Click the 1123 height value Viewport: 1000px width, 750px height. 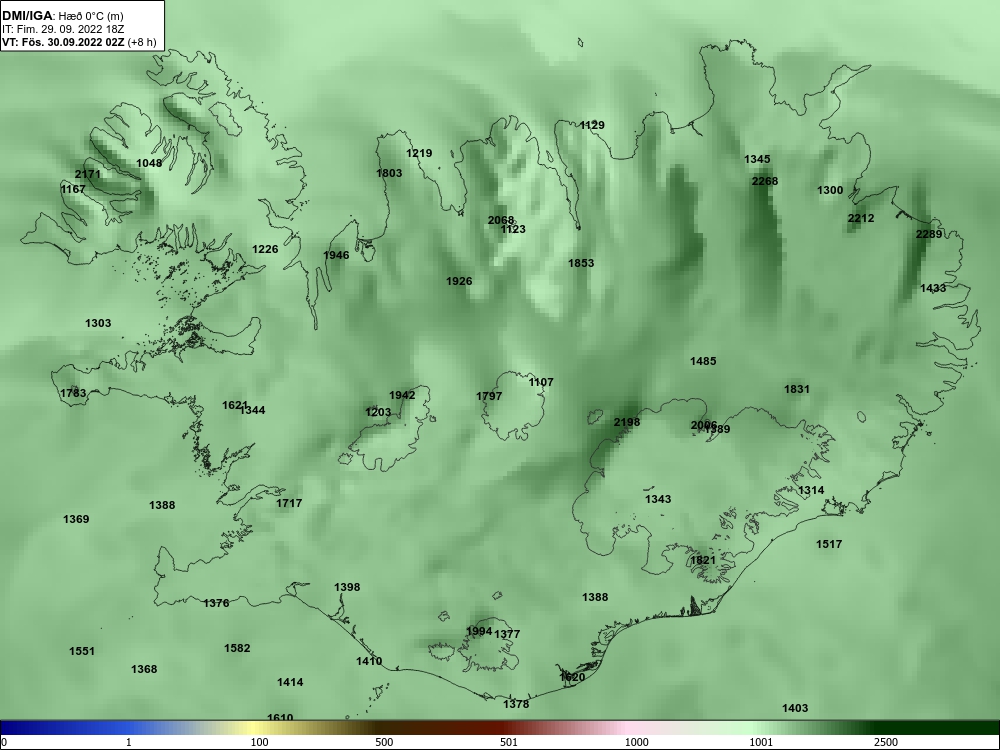[513, 229]
